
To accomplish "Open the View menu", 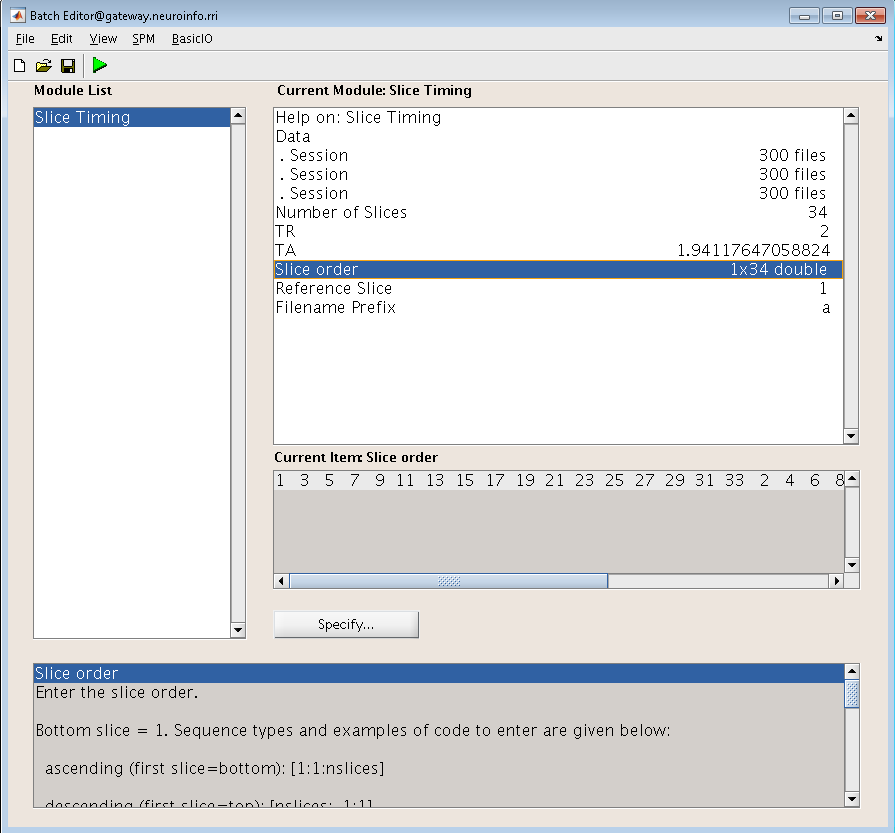I will 103,39.
